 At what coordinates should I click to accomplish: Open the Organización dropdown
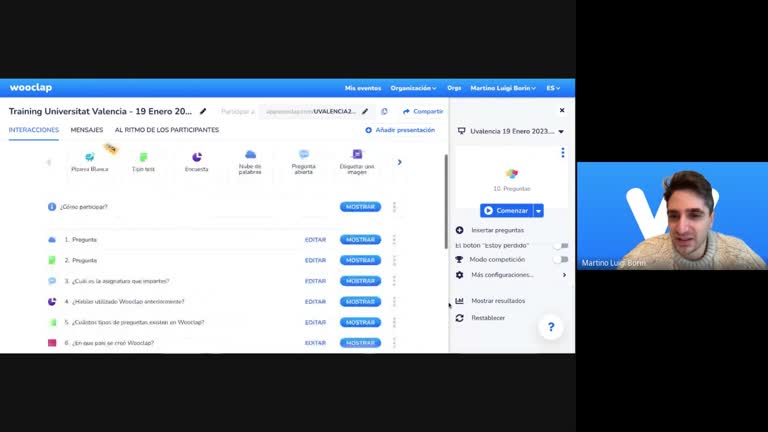413,88
